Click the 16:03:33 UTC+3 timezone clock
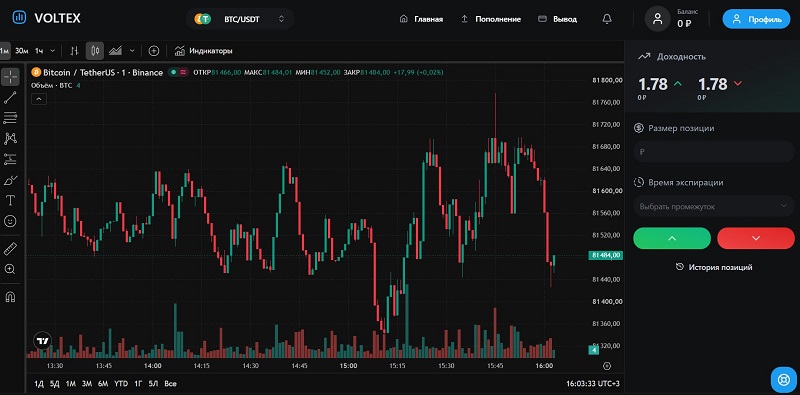Viewport: 800px width, 395px height. coord(593,384)
